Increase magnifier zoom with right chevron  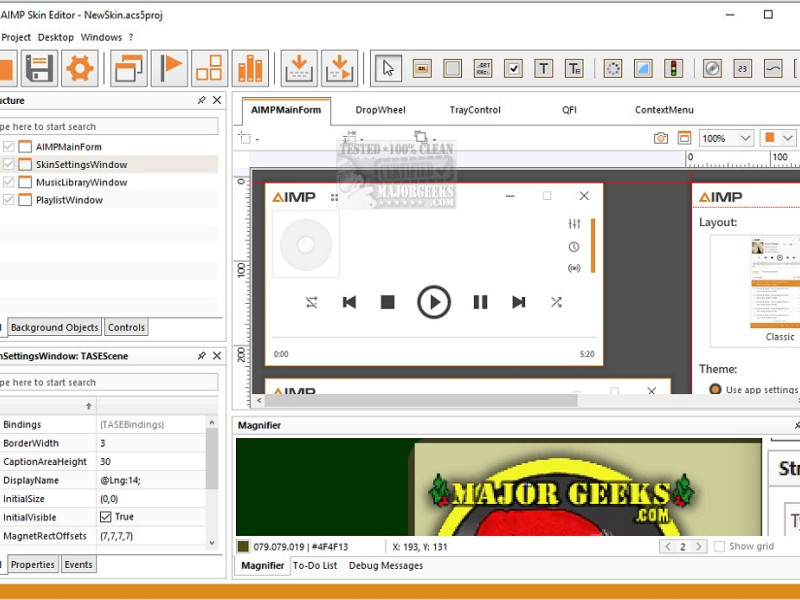point(699,546)
